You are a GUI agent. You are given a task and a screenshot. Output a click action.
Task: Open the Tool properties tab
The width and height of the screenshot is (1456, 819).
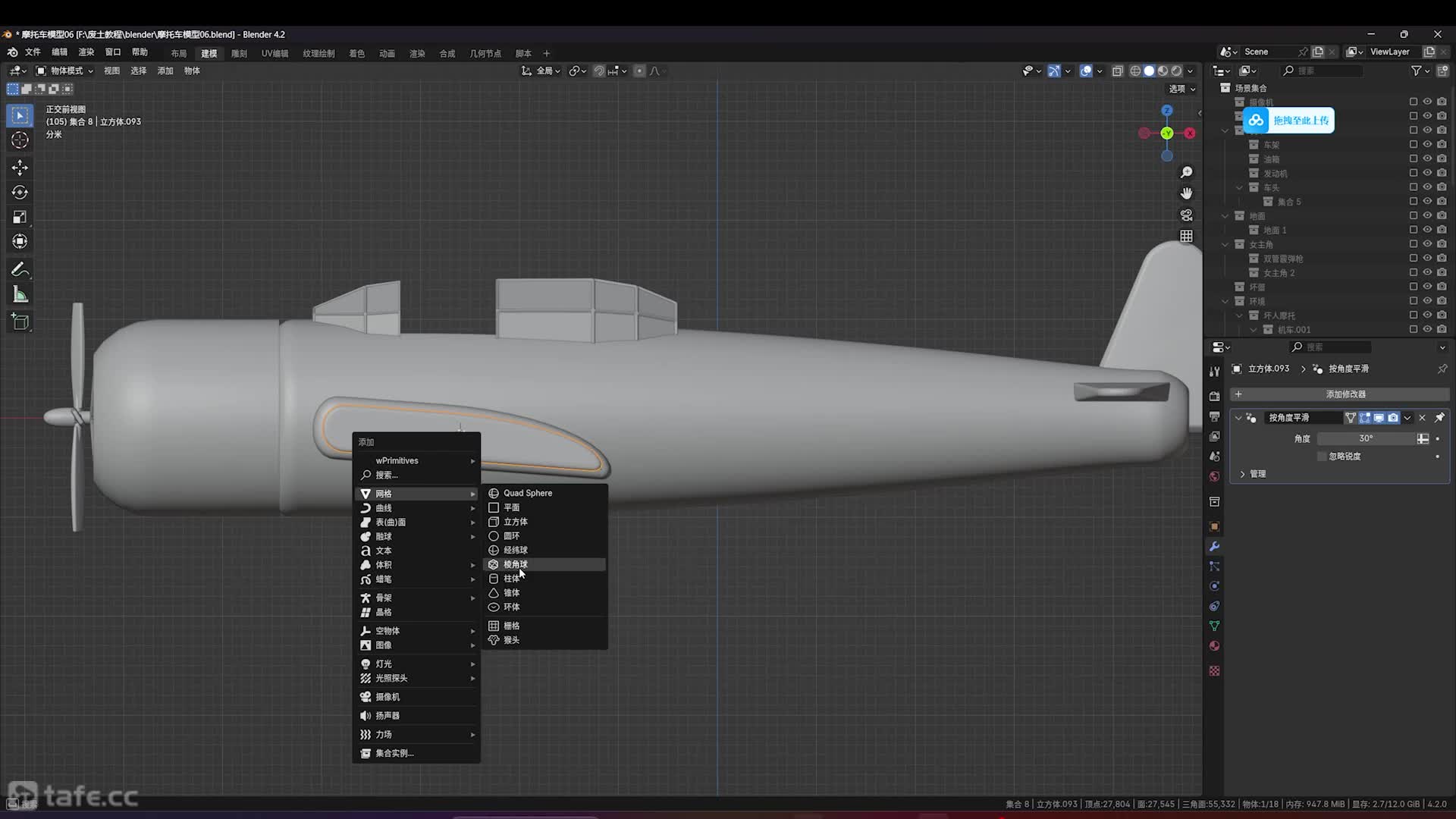click(x=1214, y=372)
